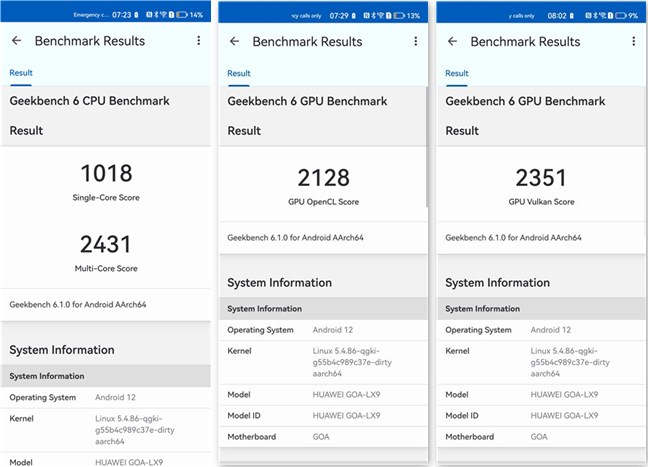Tap Model HUAWEI GOA-LX9 value on CPU screen
Image resolution: width=648 pixels, height=467 pixels.
click(x=129, y=462)
